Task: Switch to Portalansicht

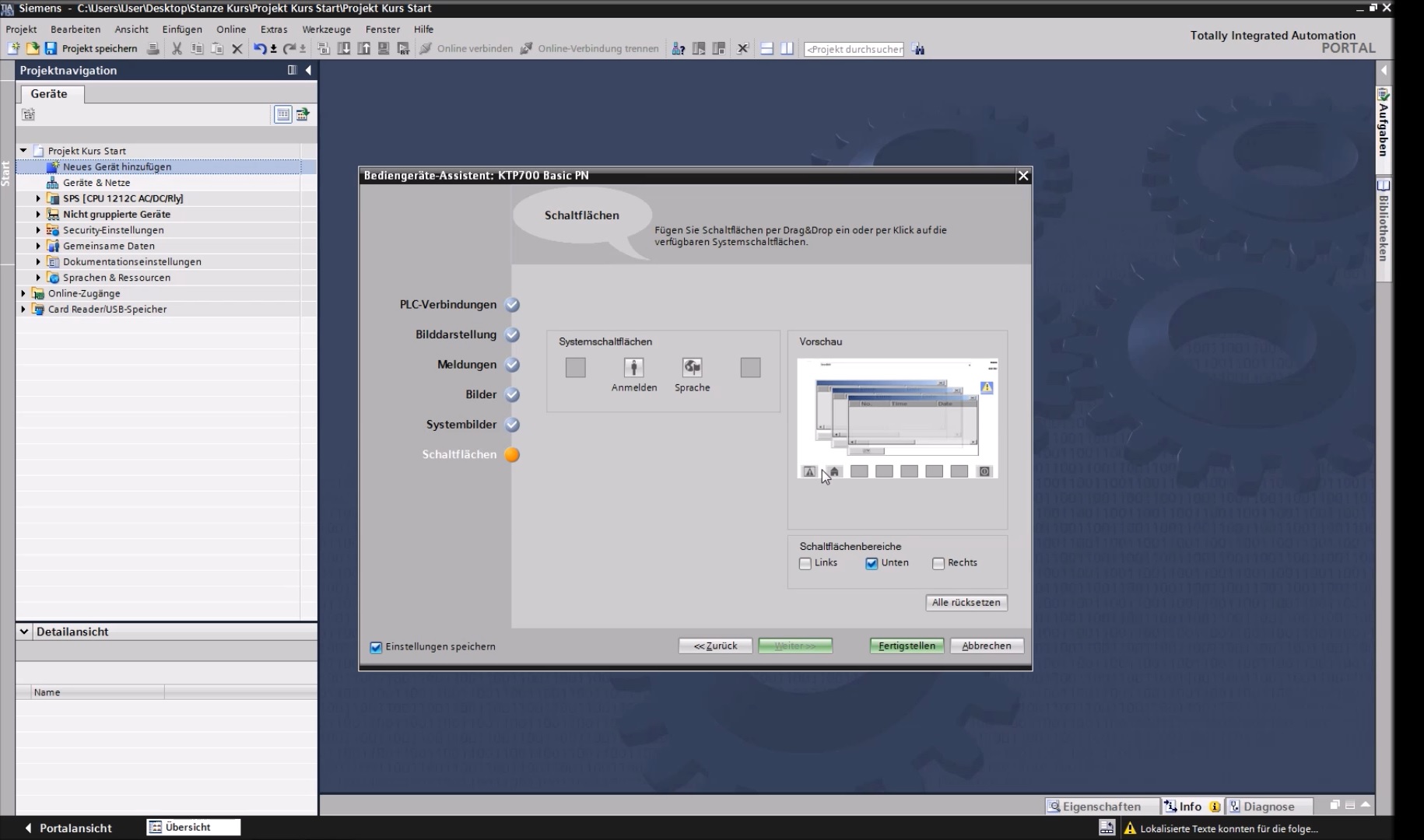Action: pyautogui.click(x=68, y=828)
